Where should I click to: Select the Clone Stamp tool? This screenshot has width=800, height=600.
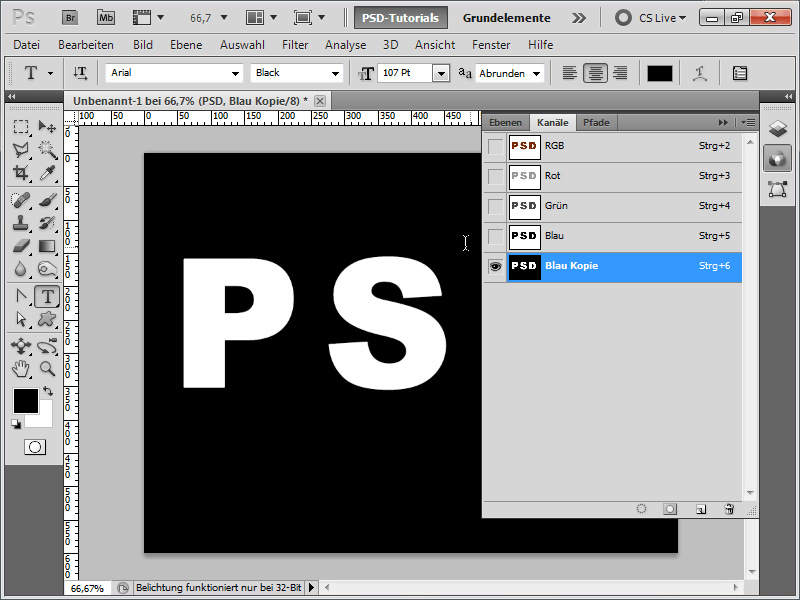[20, 223]
